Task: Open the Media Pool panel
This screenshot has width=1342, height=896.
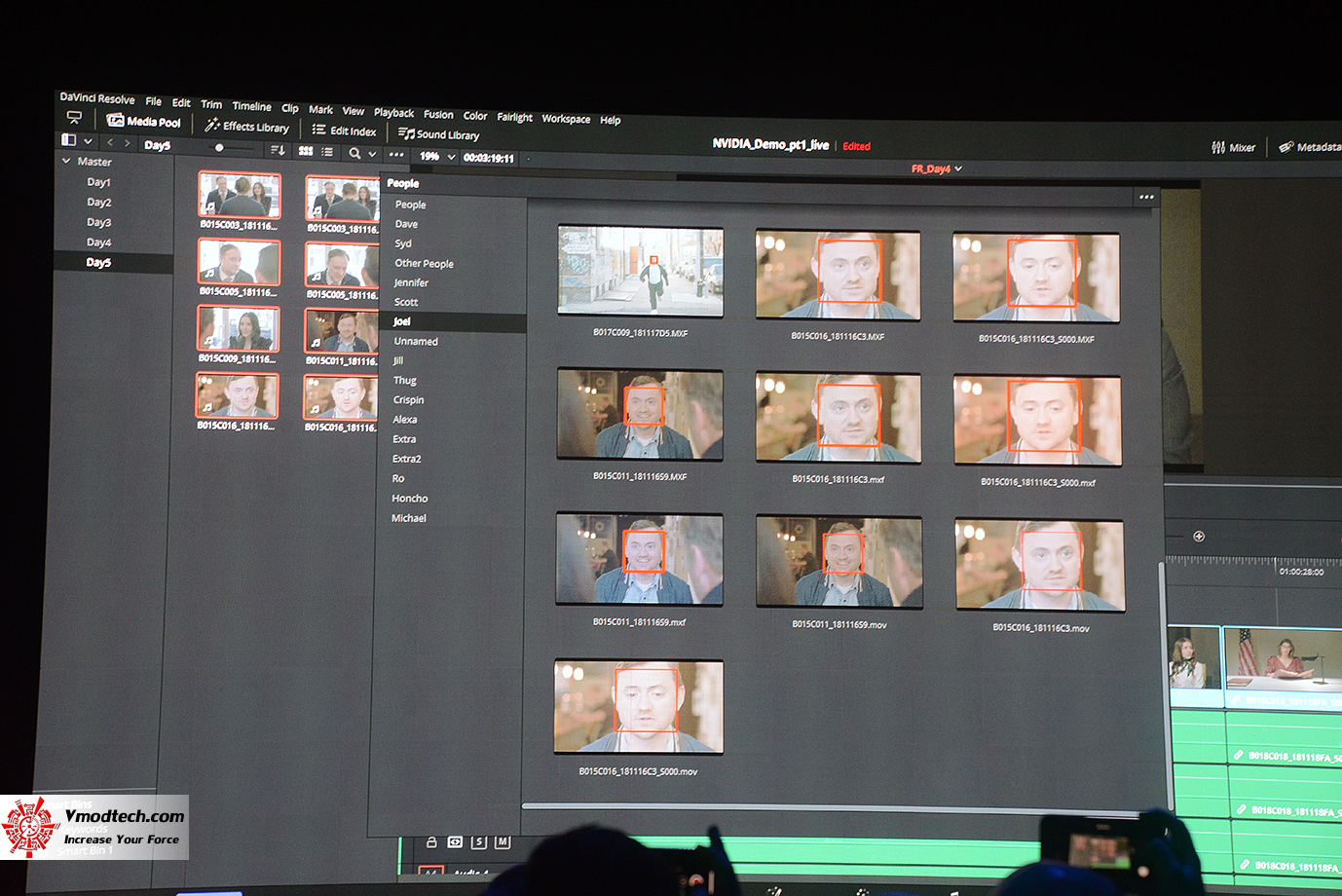Action: (143, 121)
